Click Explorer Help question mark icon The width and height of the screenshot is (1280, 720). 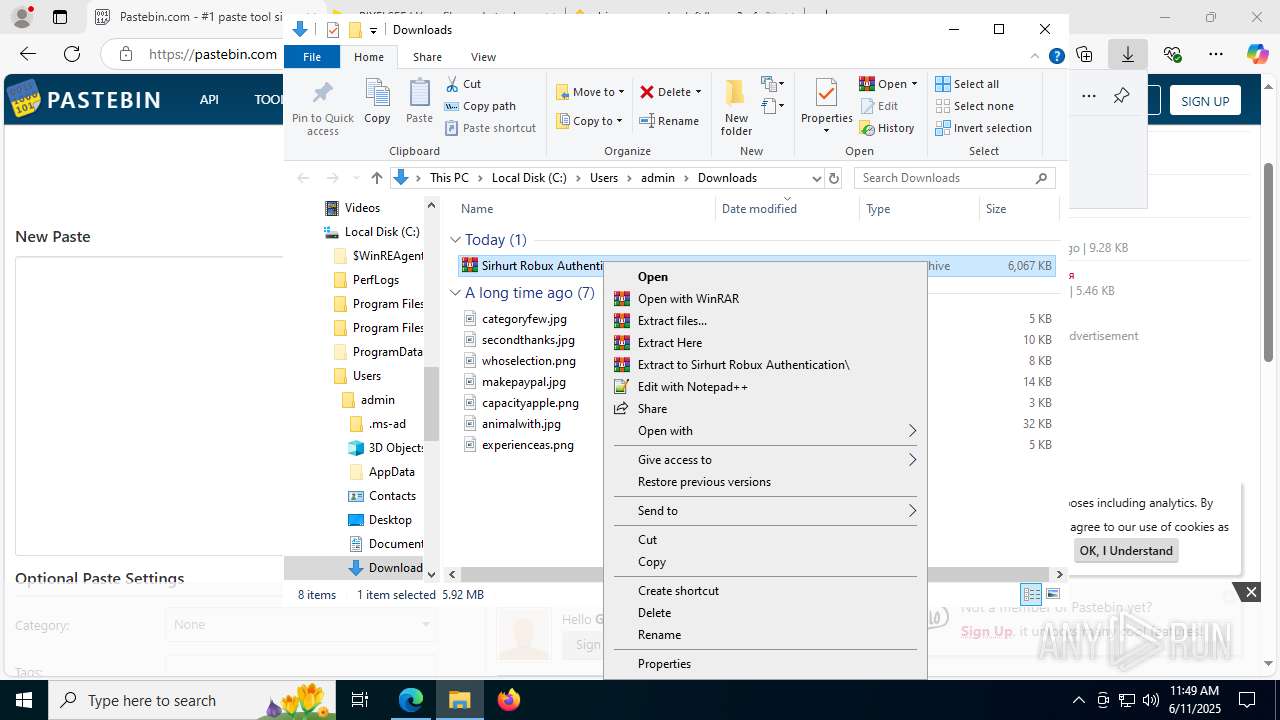pos(1056,57)
